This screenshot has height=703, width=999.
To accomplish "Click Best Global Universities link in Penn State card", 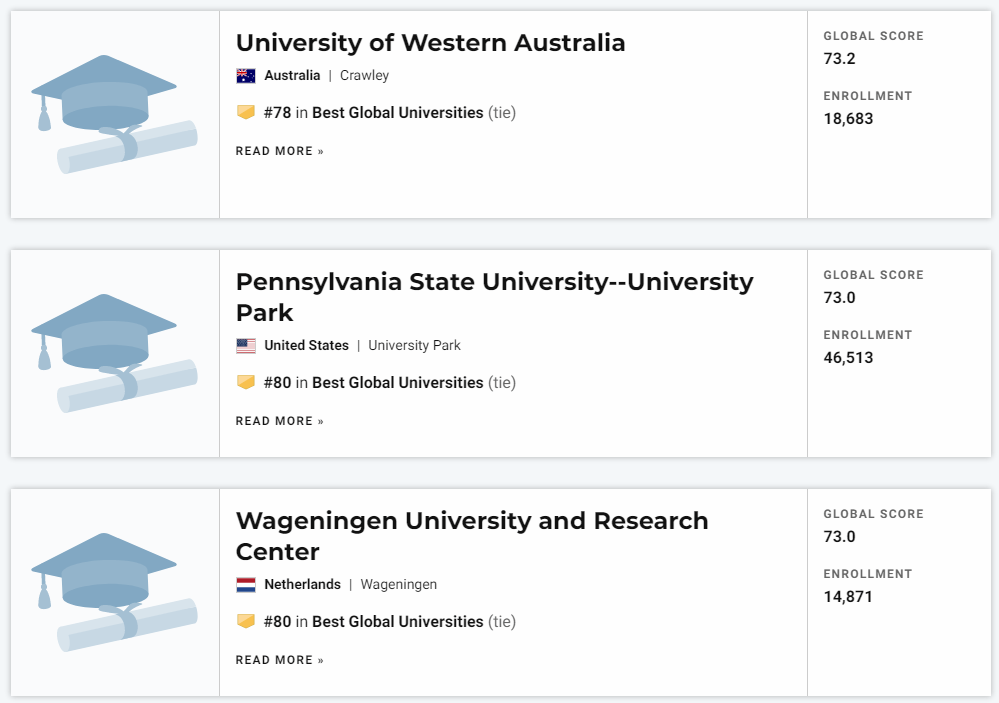I will 398,382.
